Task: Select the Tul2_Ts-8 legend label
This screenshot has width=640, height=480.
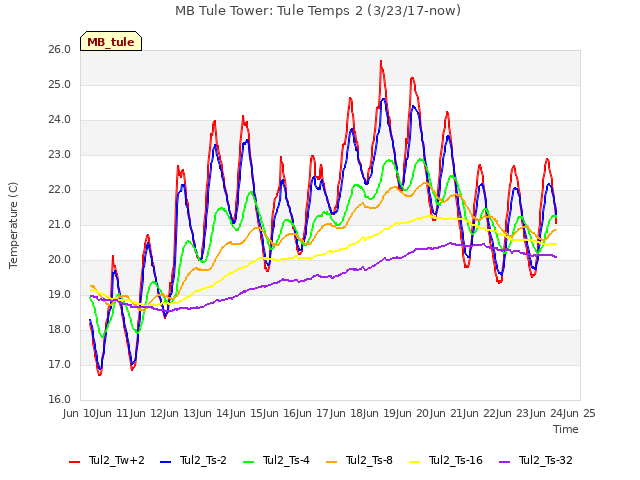Action: pyautogui.click(x=369, y=460)
